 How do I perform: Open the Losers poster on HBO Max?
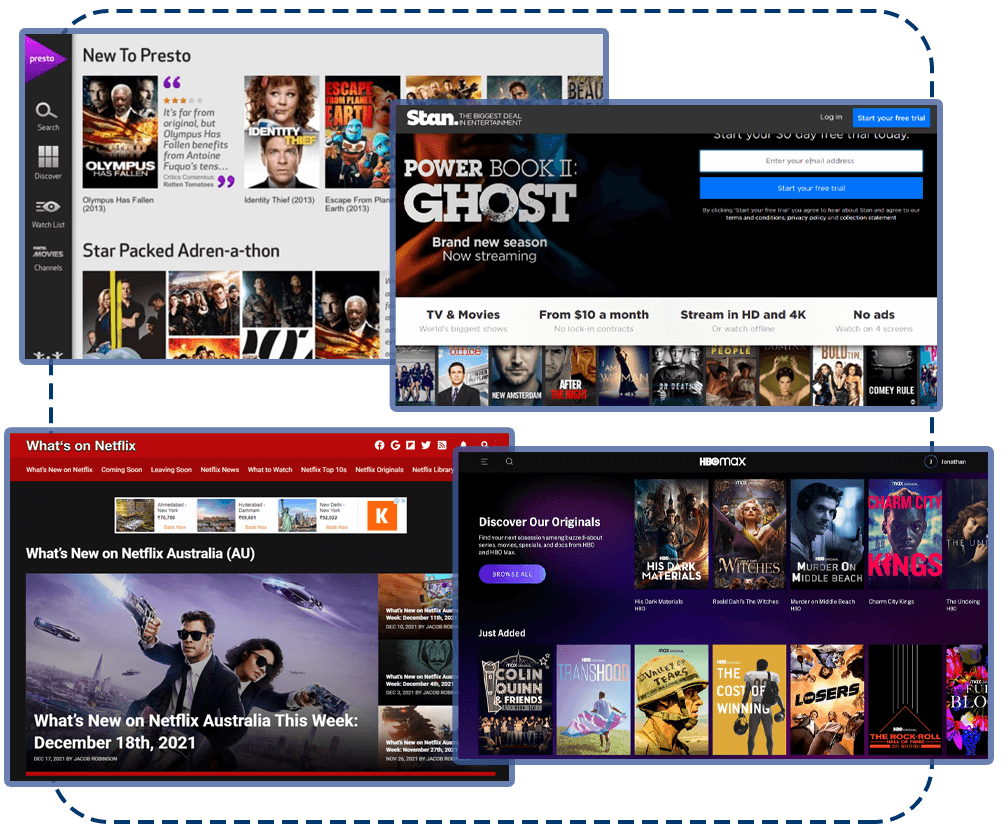click(x=827, y=700)
